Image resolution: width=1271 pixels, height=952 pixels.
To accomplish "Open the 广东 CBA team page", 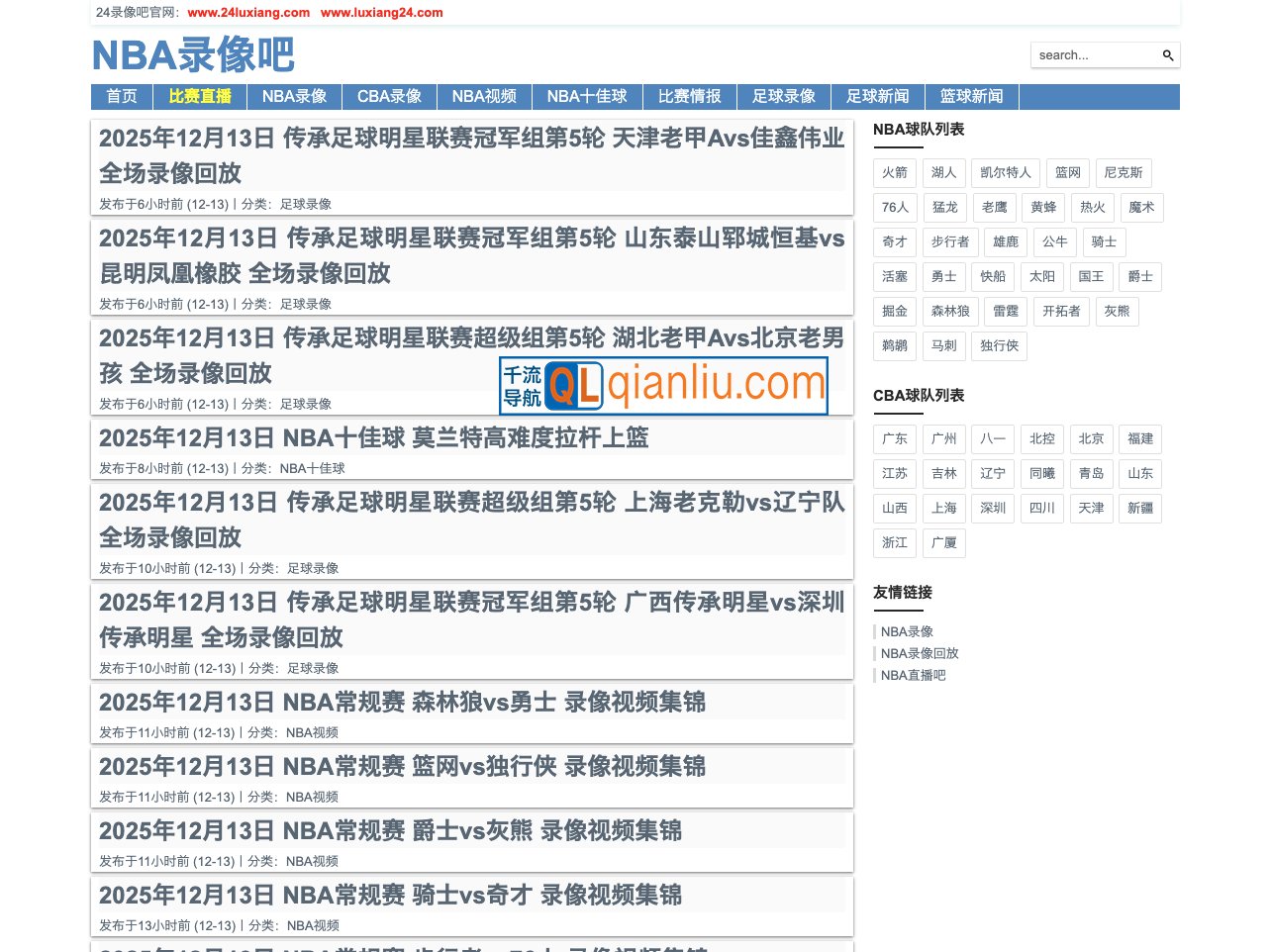I will click(894, 438).
